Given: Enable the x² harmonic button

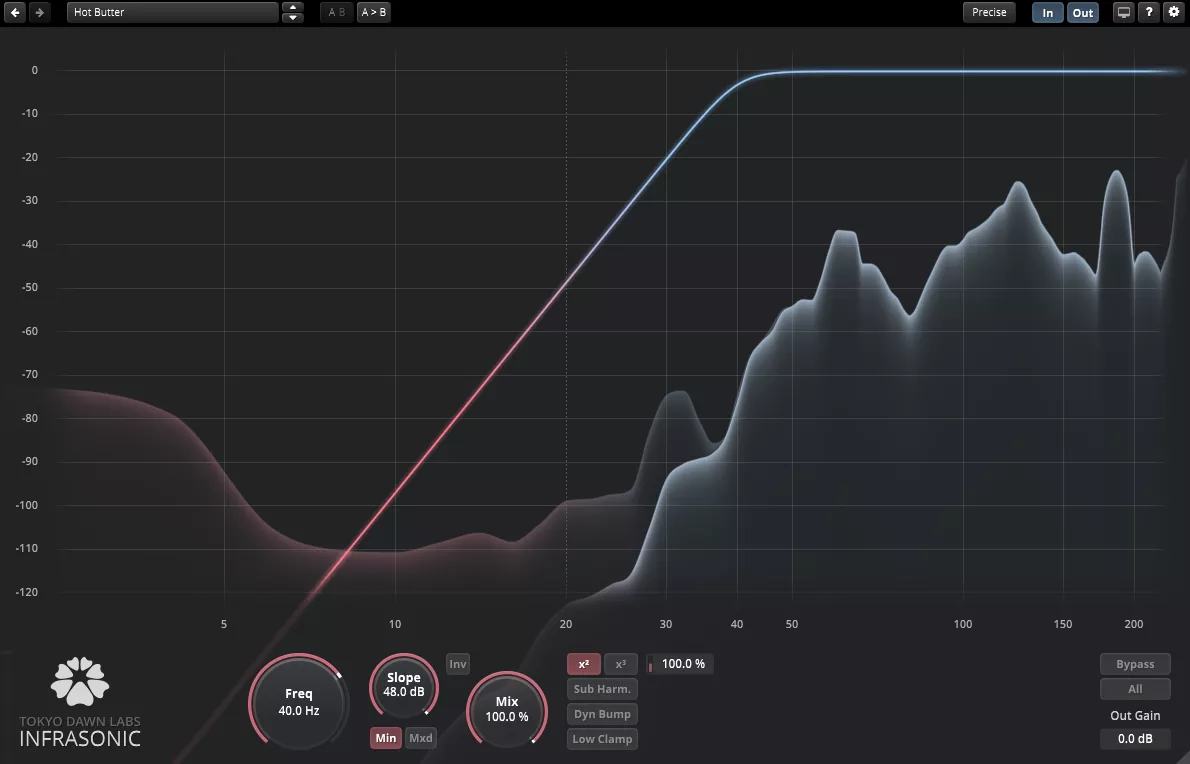Looking at the screenshot, I should [584, 664].
